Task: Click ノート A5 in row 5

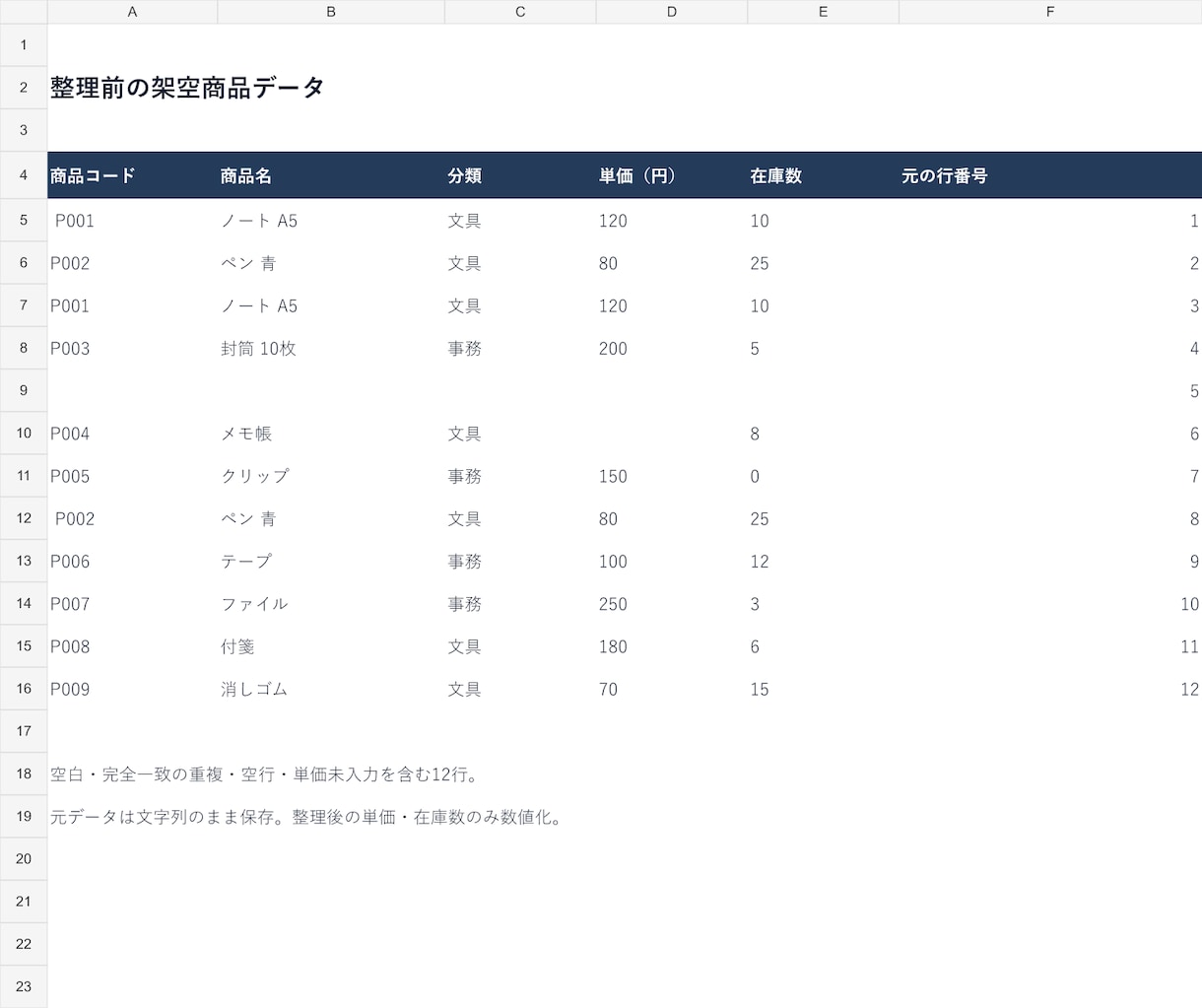Action: [331, 221]
